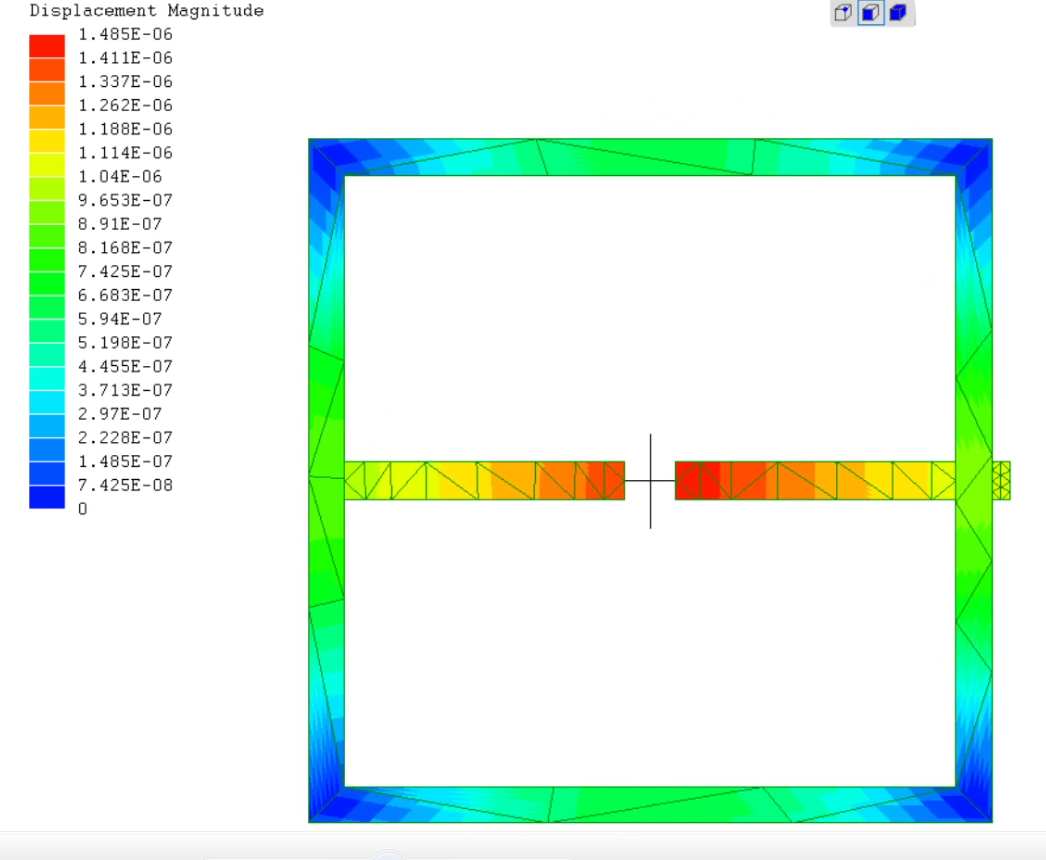Click the maximum value 1.485E-06
Viewport: 1046px width, 860px height.
pyautogui.click(x=125, y=34)
